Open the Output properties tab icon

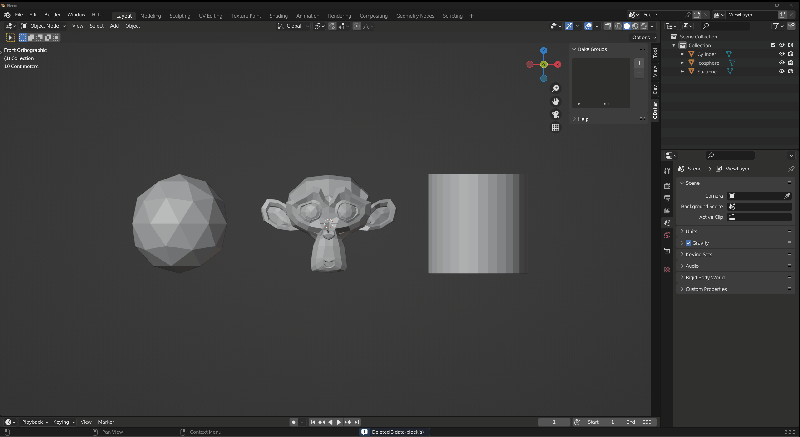tap(667, 198)
